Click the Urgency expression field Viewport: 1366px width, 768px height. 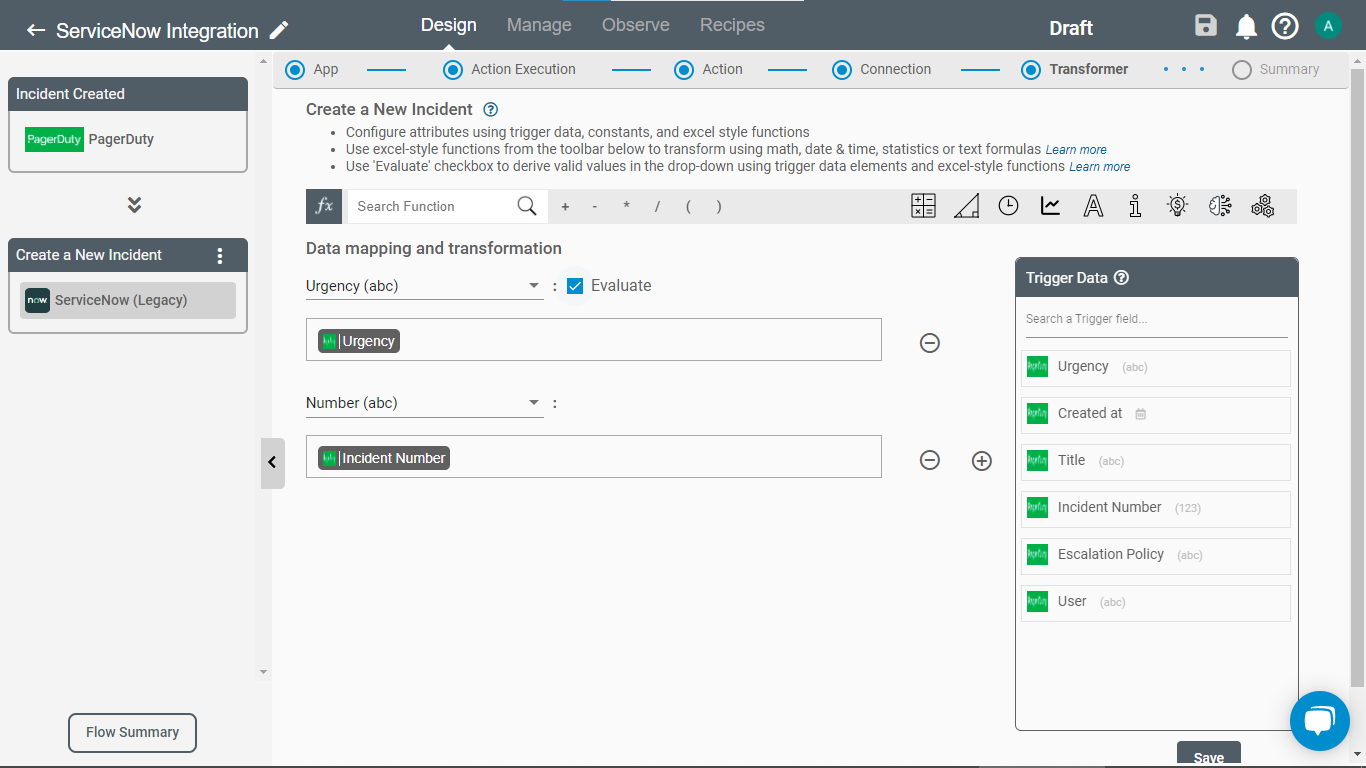tap(594, 340)
